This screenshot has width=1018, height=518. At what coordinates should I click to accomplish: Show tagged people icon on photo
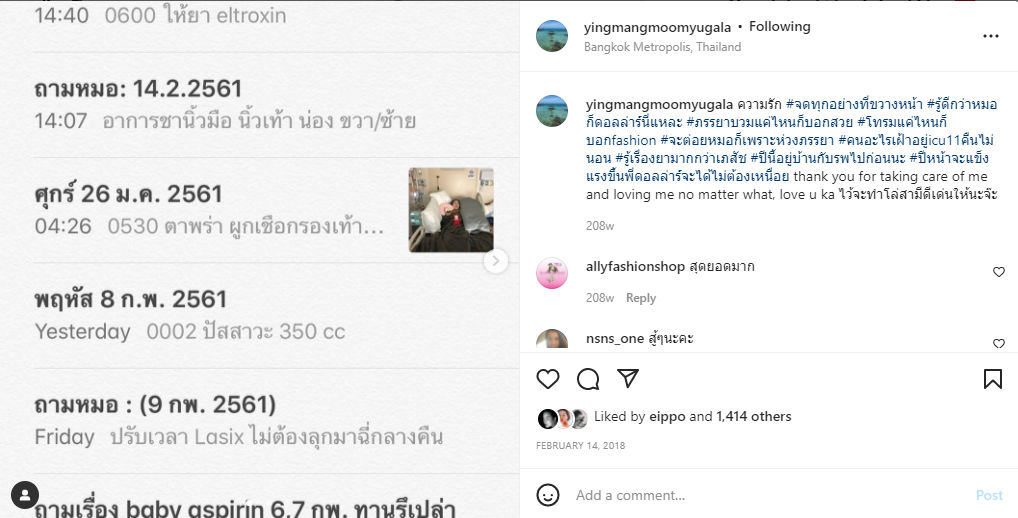(x=25, y=495)
